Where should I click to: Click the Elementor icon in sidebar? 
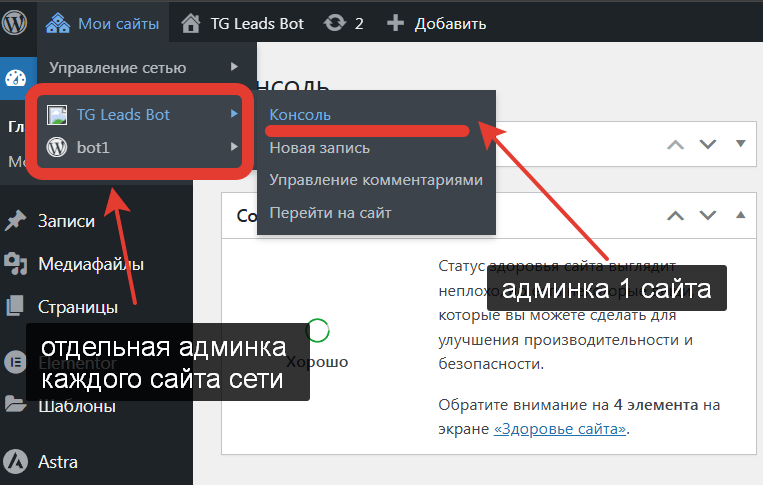click(x=16, y=362)
